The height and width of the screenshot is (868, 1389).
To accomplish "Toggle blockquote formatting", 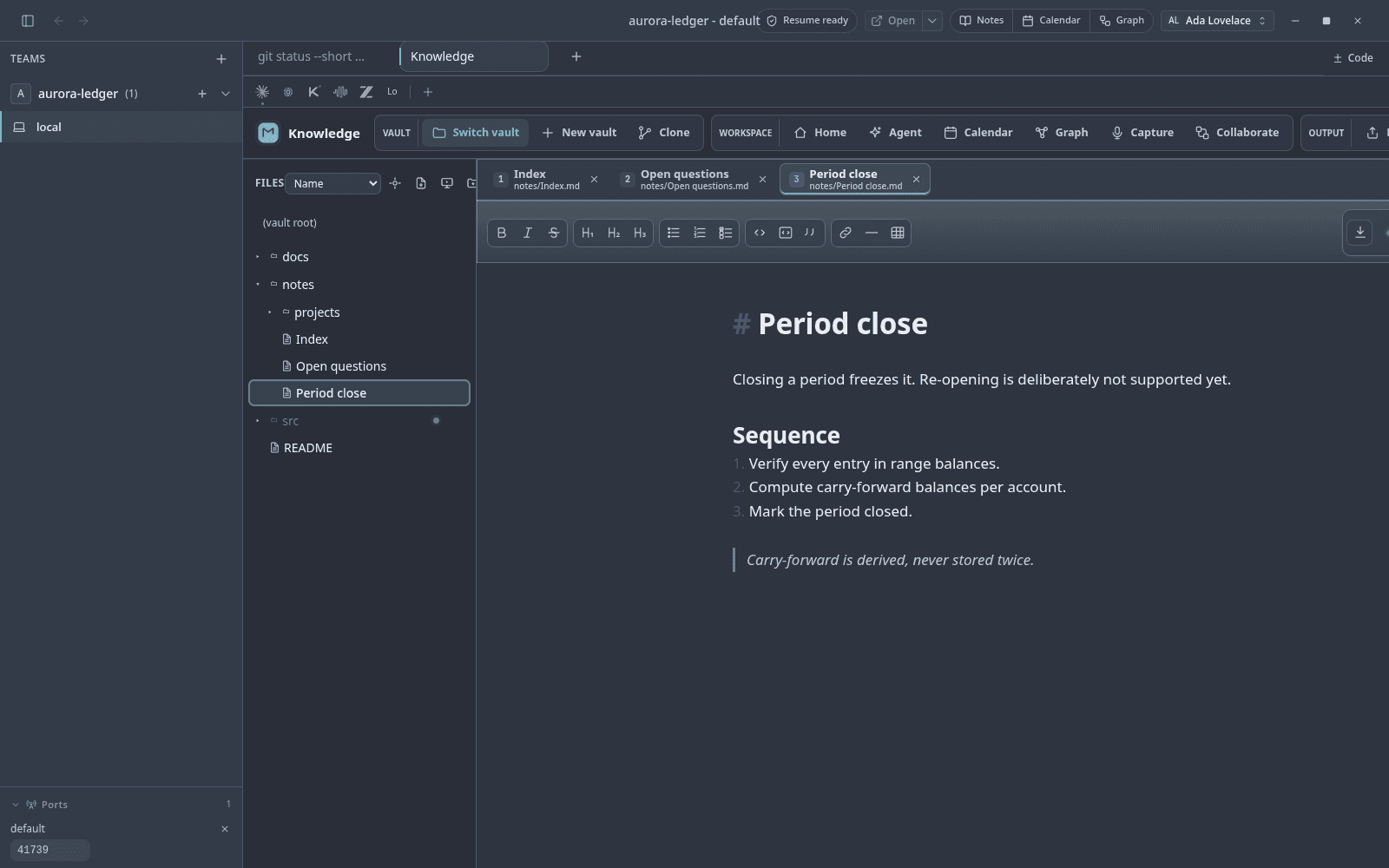I will (810, 233).
